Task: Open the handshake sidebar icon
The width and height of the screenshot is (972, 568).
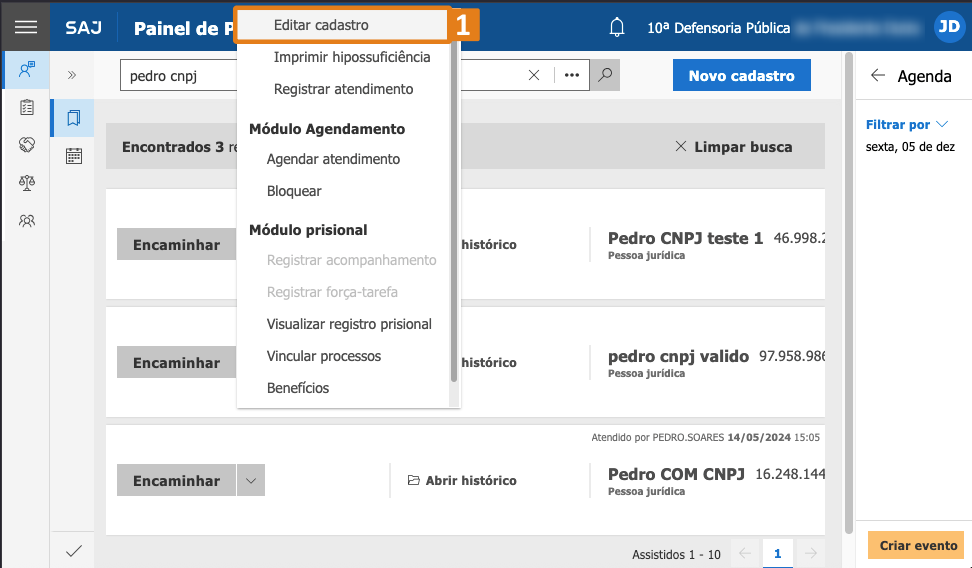Action: click(x=27, y=144)
